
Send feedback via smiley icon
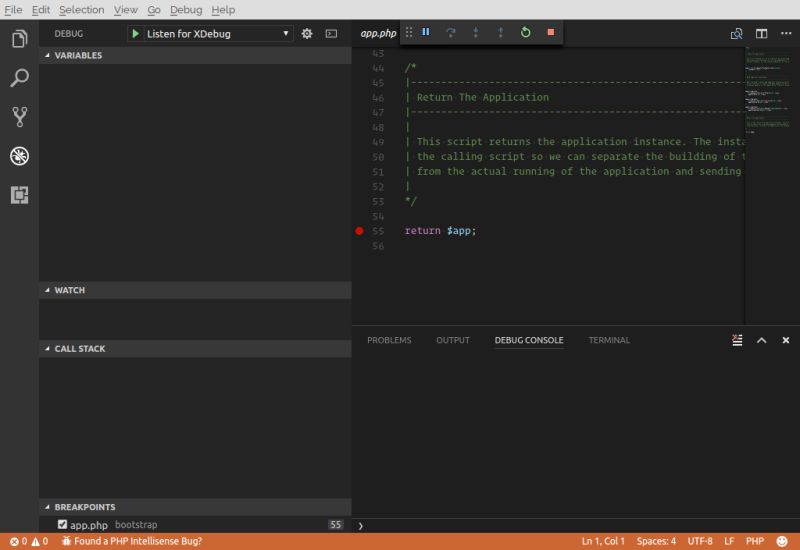click(782, 541)
